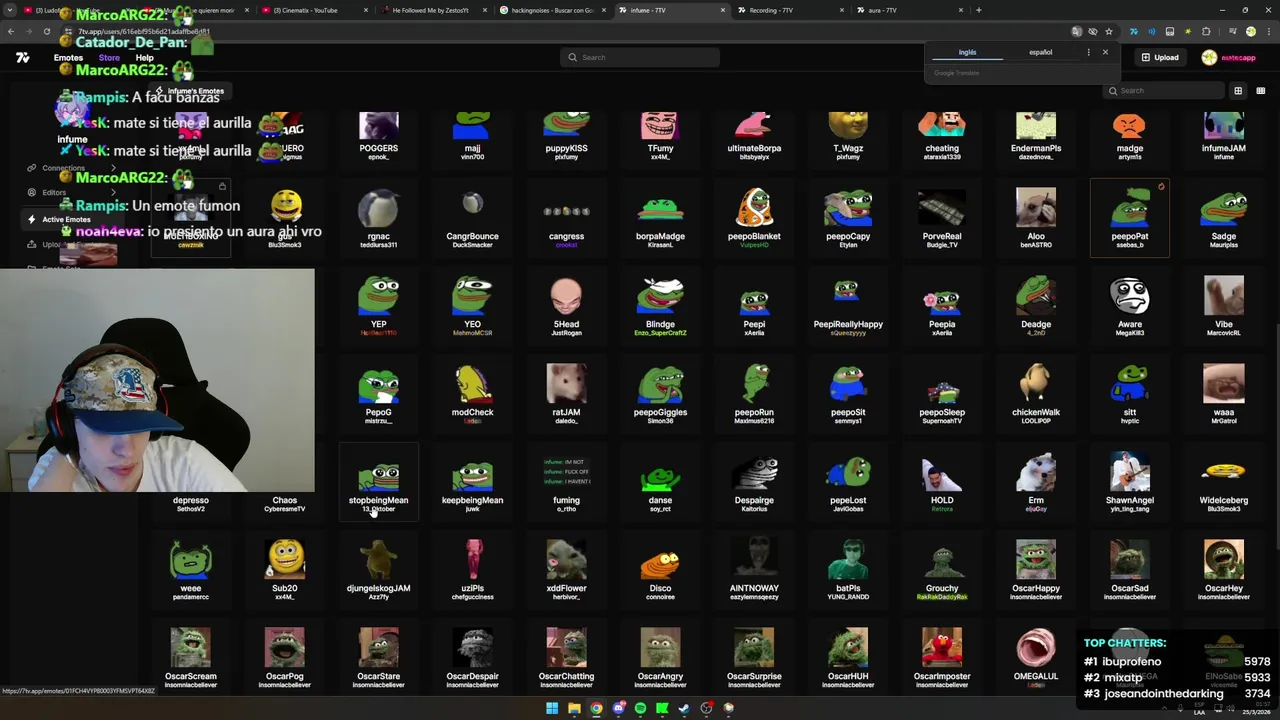This screenshot has width=1280, height=720.
Task: Switch to large grid view icon
Action: coord(1238,91)
